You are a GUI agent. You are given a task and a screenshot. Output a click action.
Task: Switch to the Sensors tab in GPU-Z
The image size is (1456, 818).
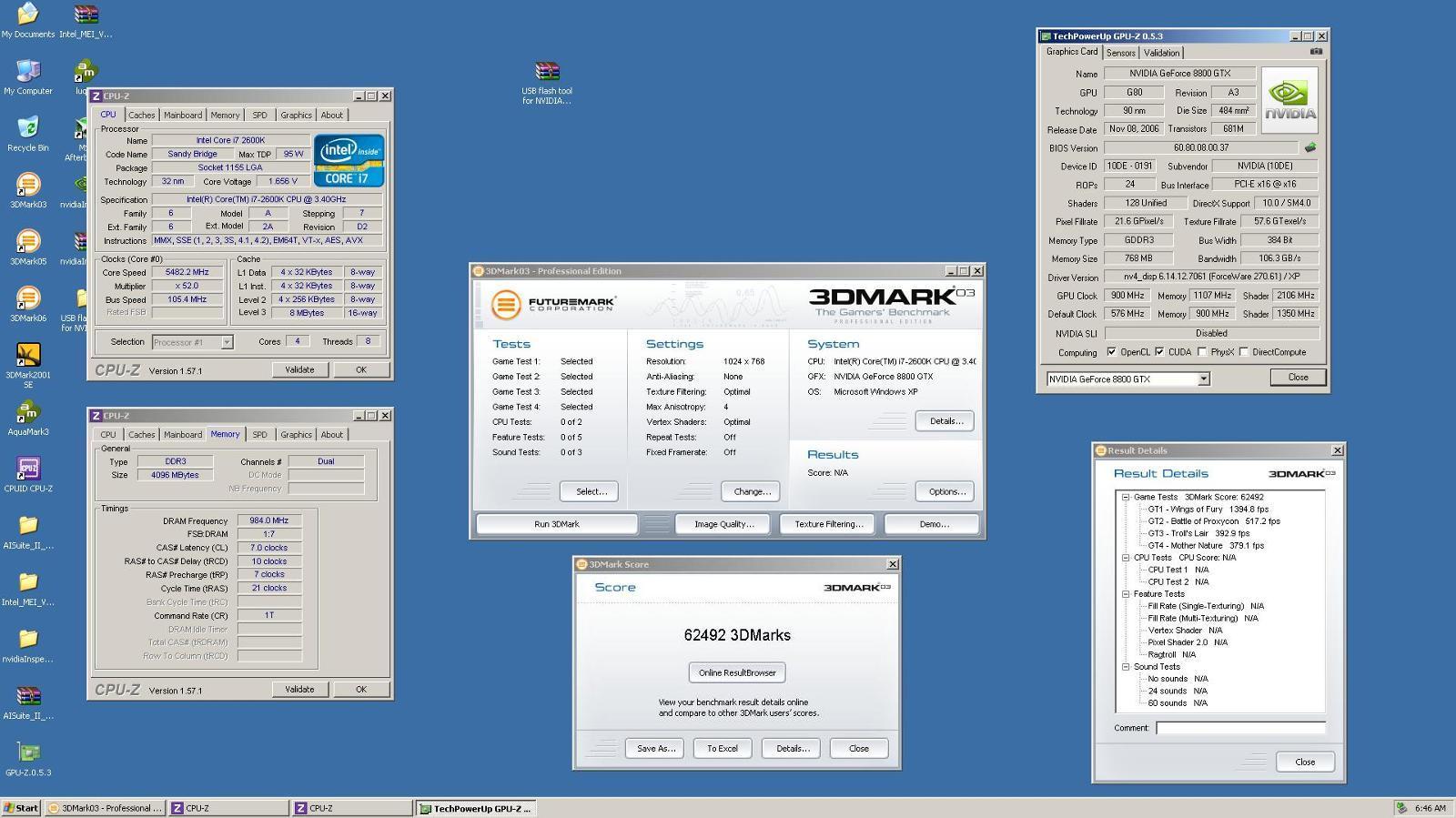pyautogui.click(x=1120, y=53)
